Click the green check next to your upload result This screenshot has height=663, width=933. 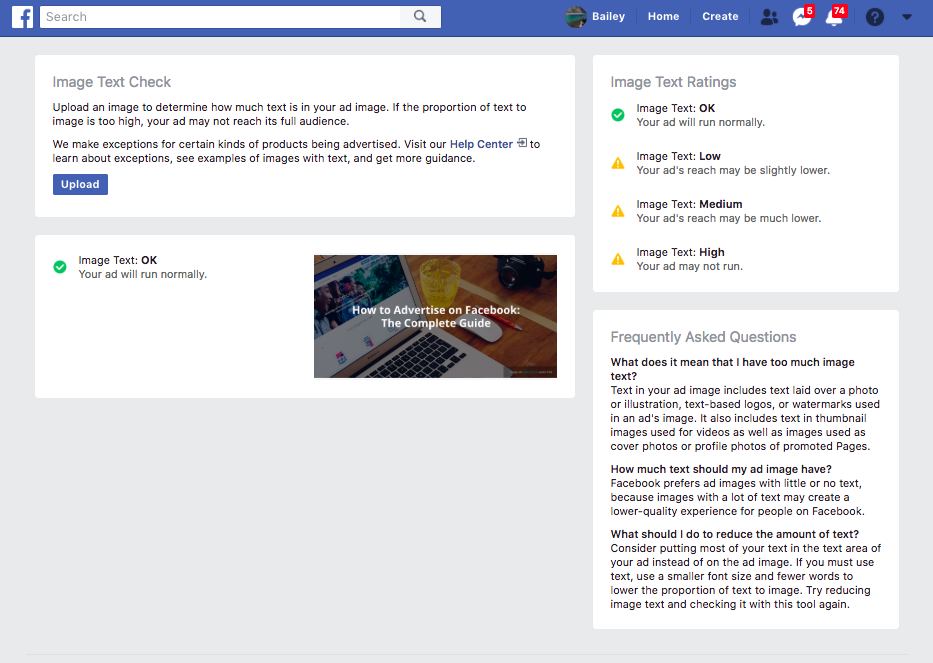(58, 265)
